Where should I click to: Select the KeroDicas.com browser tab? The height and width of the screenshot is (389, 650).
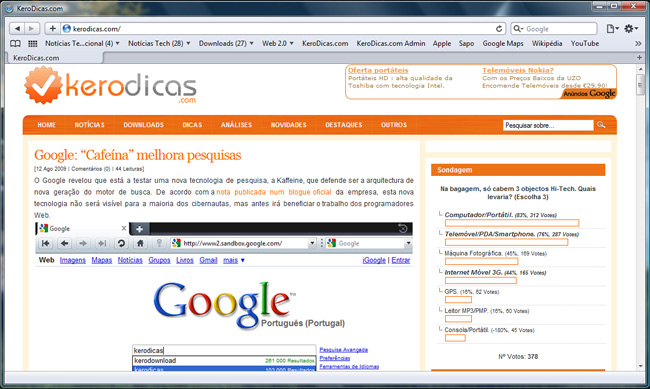[x=54, y=58]
